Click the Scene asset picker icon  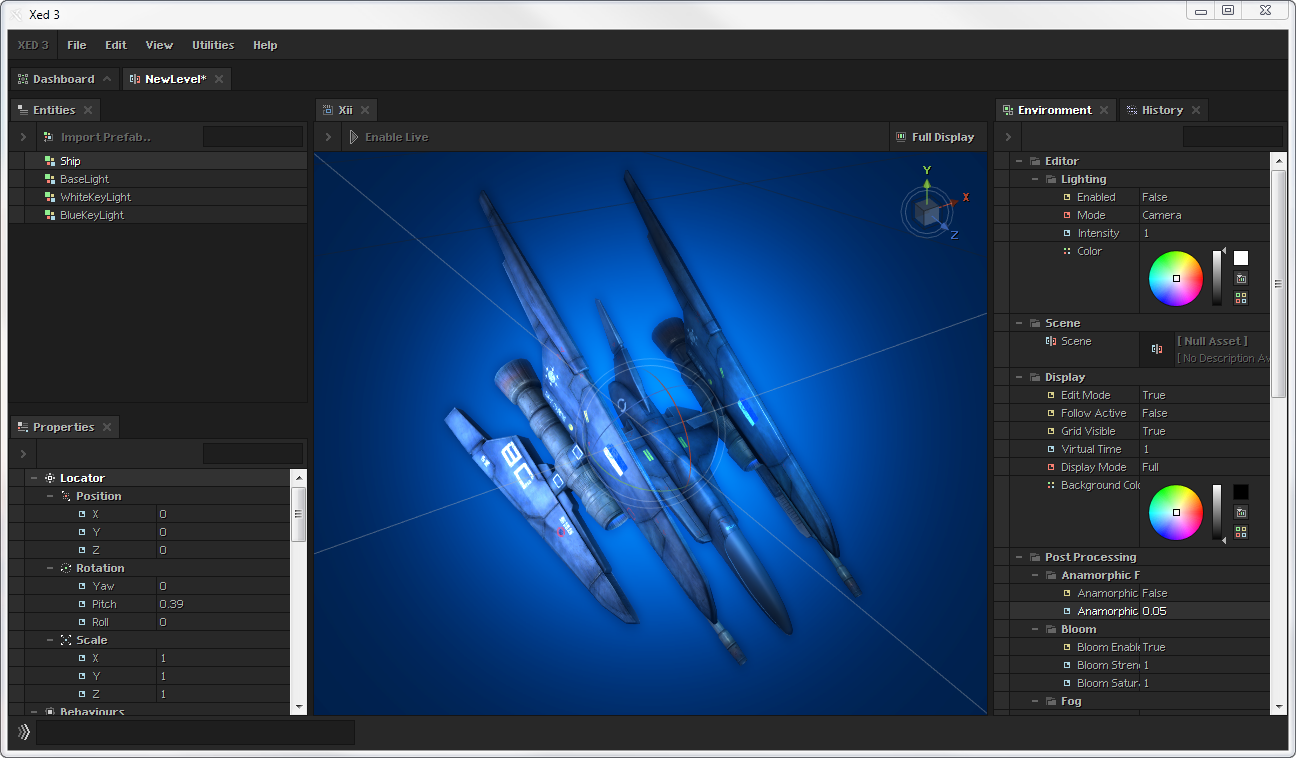[1156, 349]
